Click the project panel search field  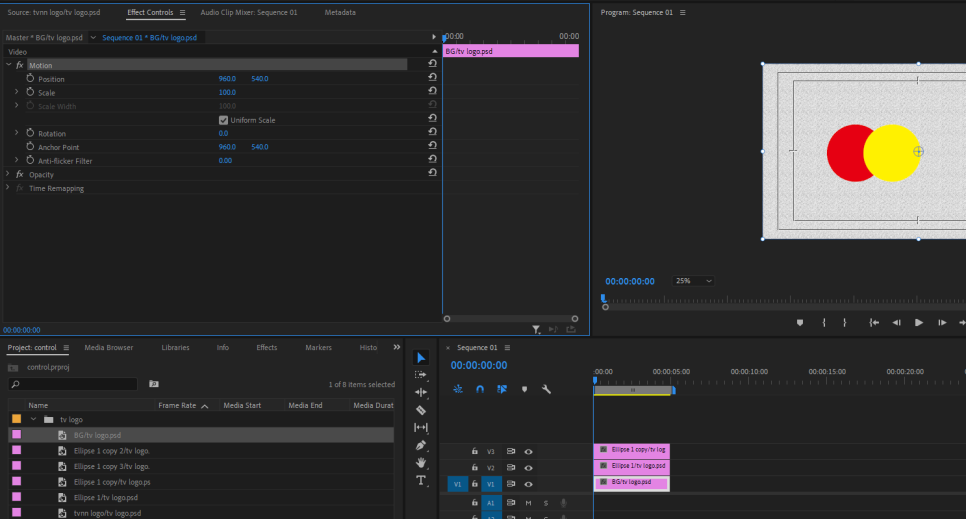(73, 384)
